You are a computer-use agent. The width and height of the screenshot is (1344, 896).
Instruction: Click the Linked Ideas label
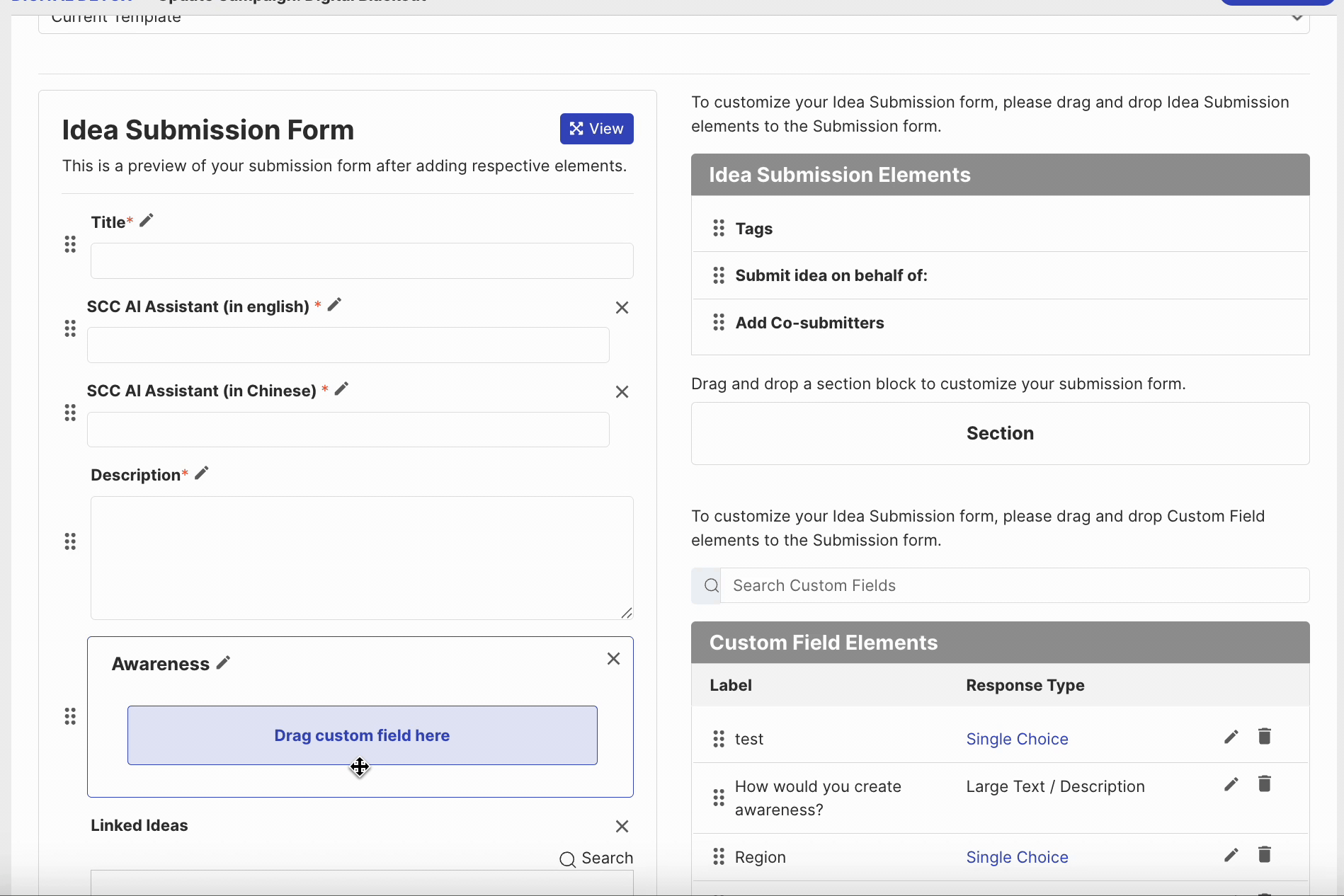click(139, 825)
